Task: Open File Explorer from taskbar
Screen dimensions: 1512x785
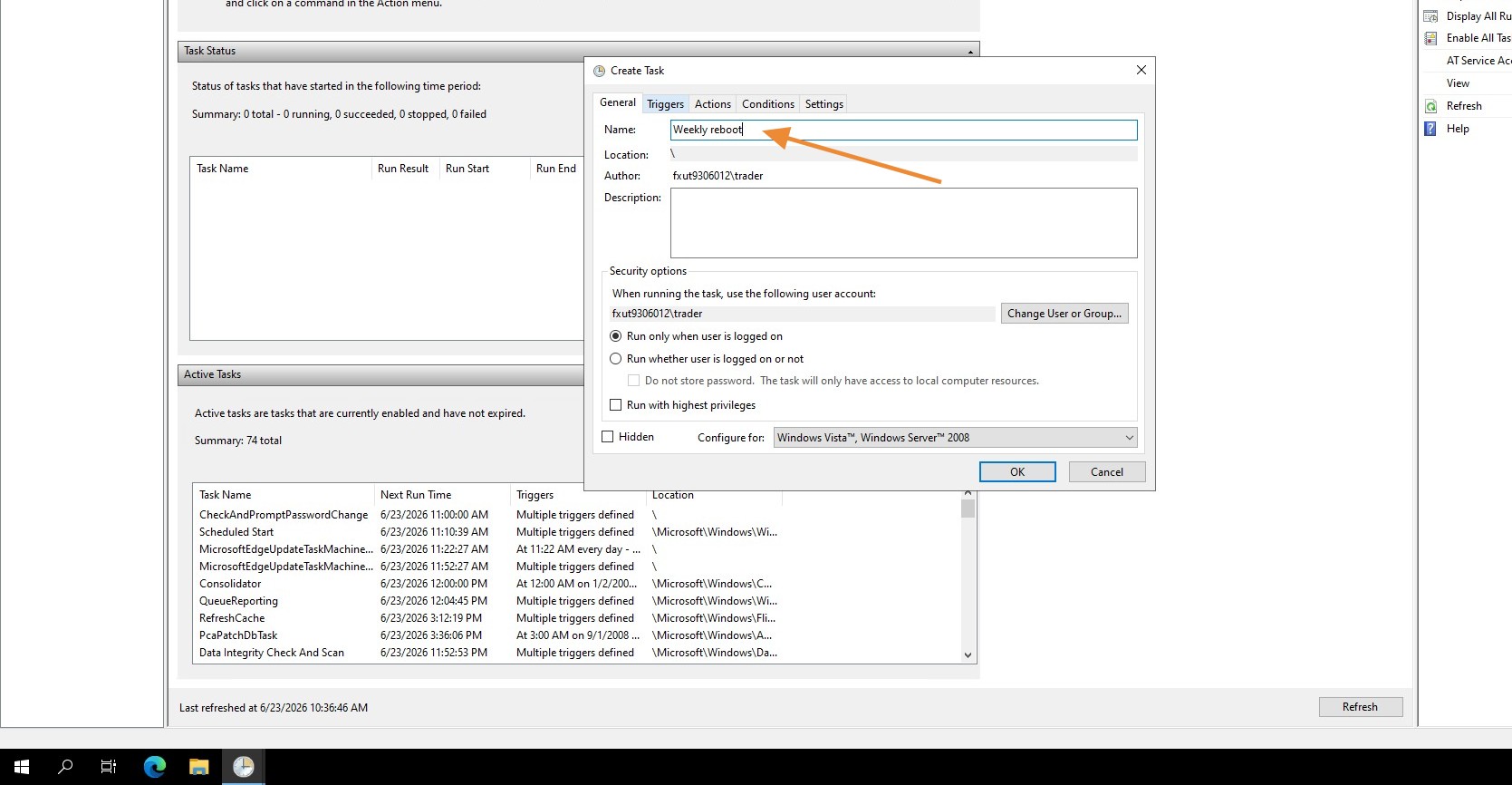Action: point(199,767)
